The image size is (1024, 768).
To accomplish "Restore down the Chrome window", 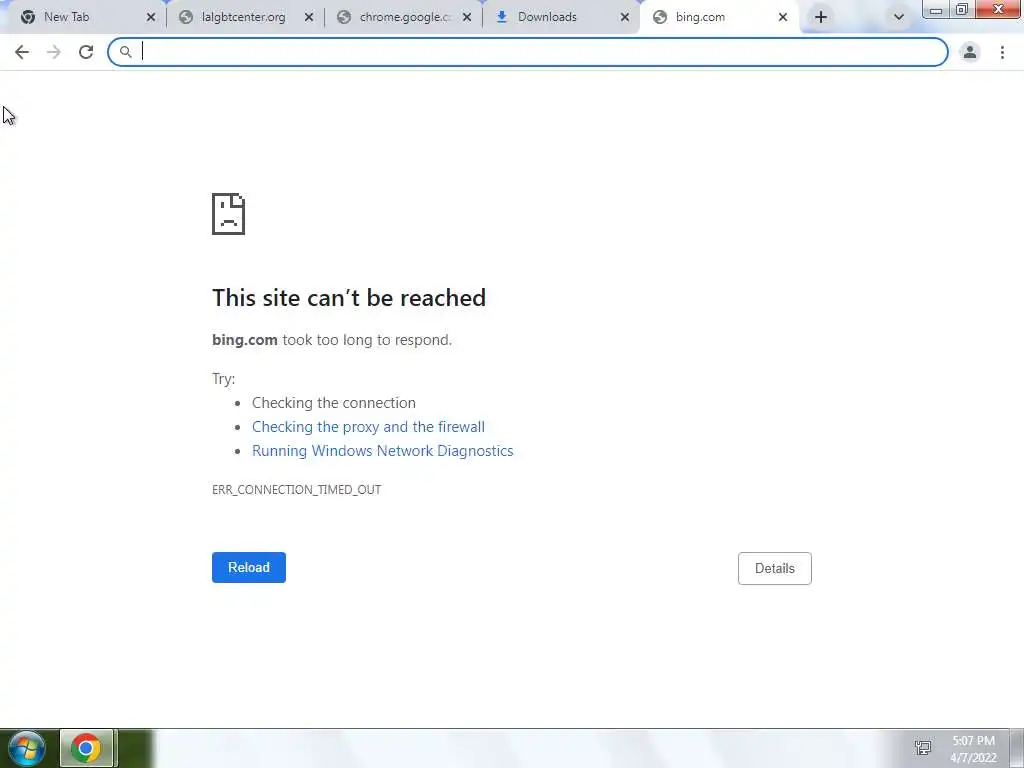I will [x=961, y=9].
